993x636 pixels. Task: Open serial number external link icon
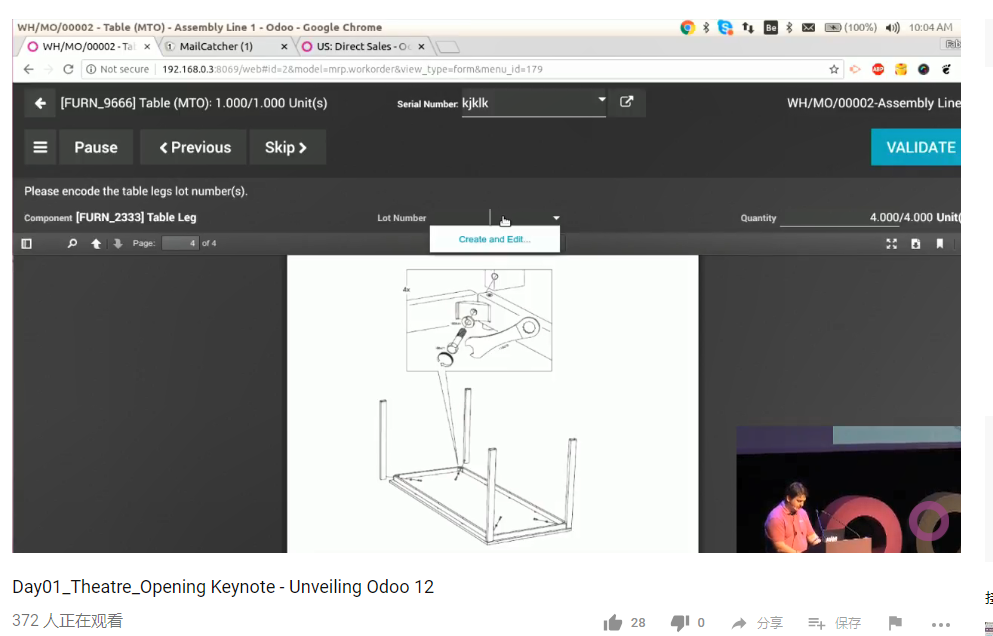click(x=626, y=102)
